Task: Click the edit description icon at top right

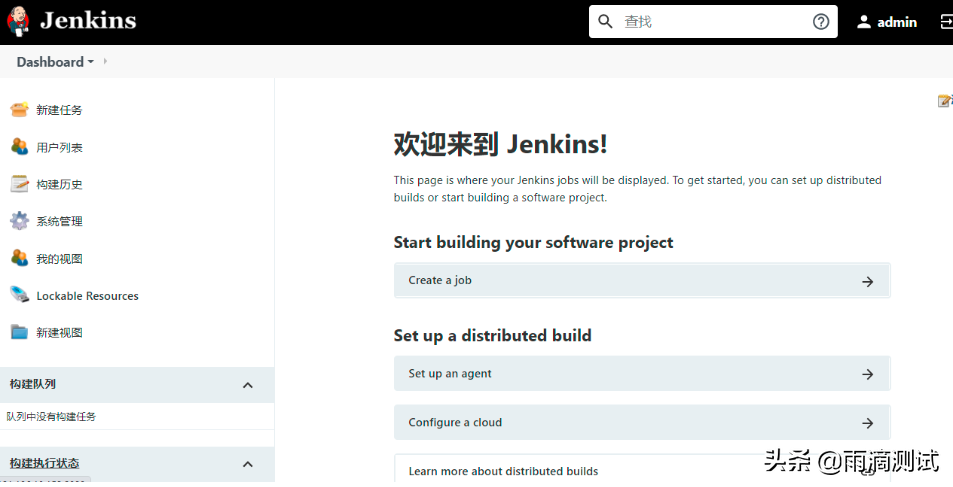Action: [x=944, y=100]
